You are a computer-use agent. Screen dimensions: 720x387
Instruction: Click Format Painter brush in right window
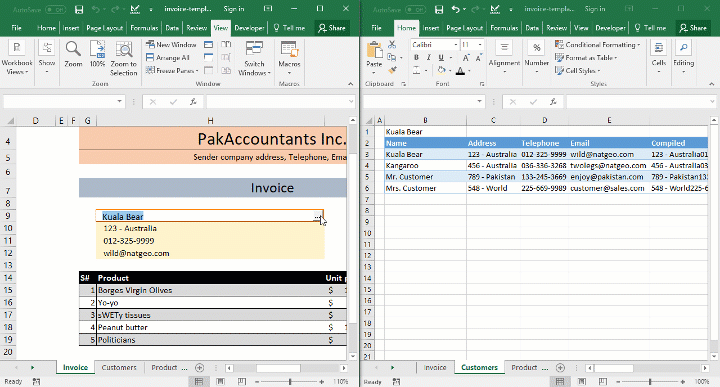tap(392, 70)
